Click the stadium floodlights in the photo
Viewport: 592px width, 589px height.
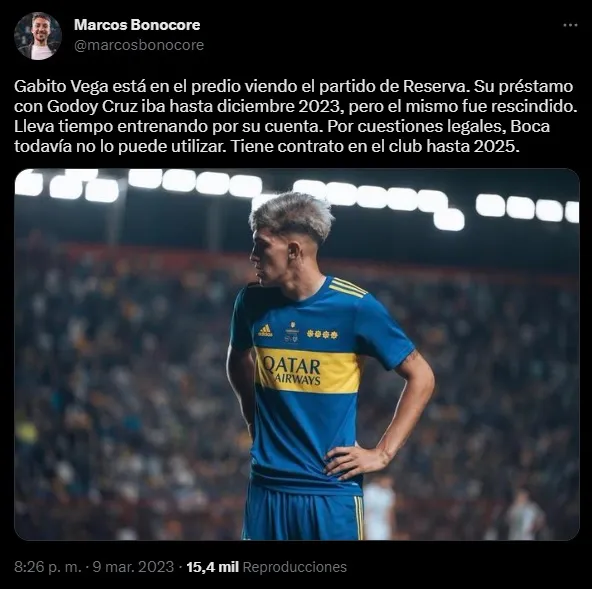297,196
